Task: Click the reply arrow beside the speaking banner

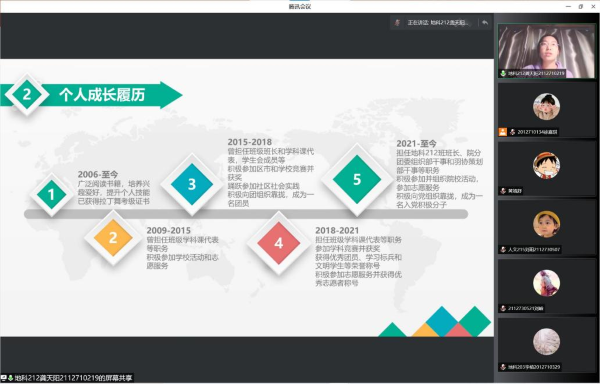Action: tap(485, 23)
